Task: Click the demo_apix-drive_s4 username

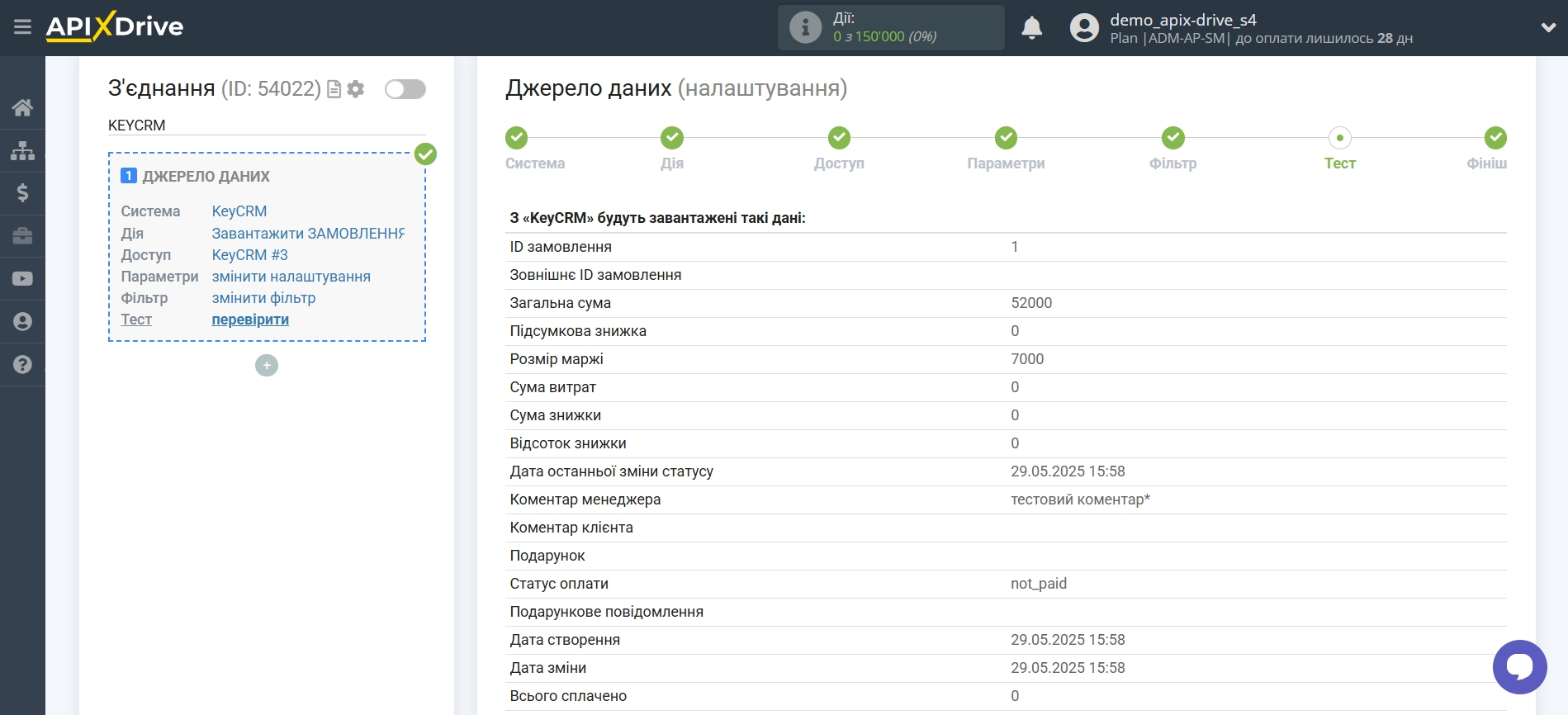Action: [x=1182, y=20]
